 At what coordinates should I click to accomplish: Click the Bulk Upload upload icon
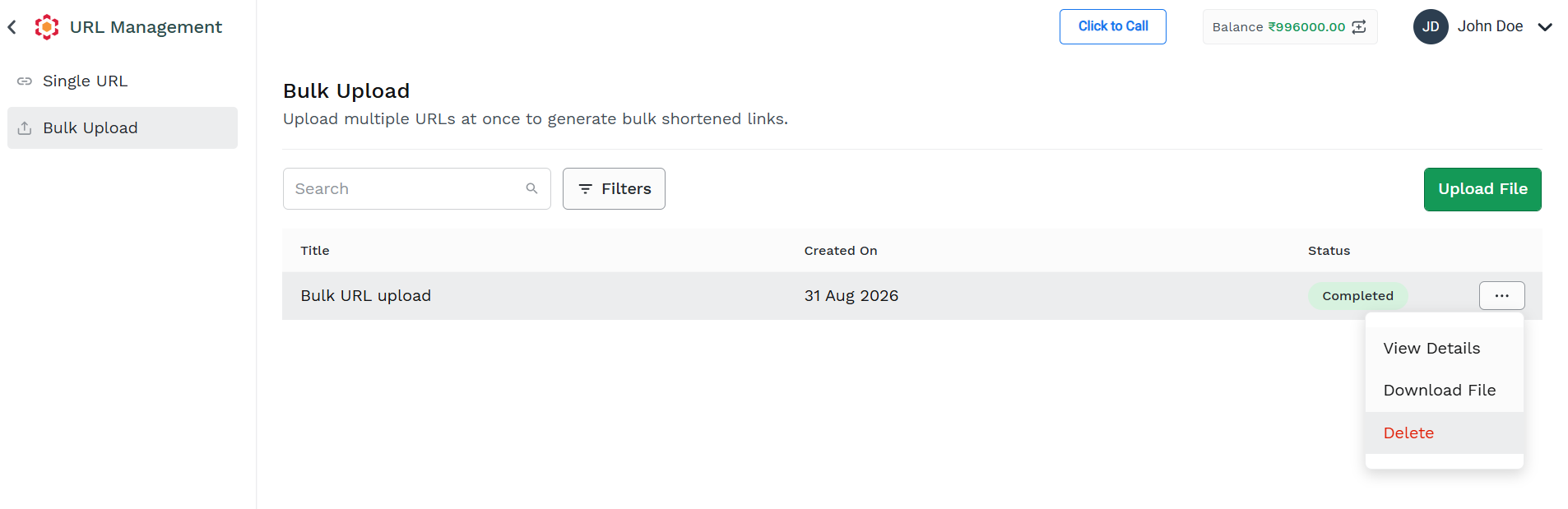pos(25,128)
